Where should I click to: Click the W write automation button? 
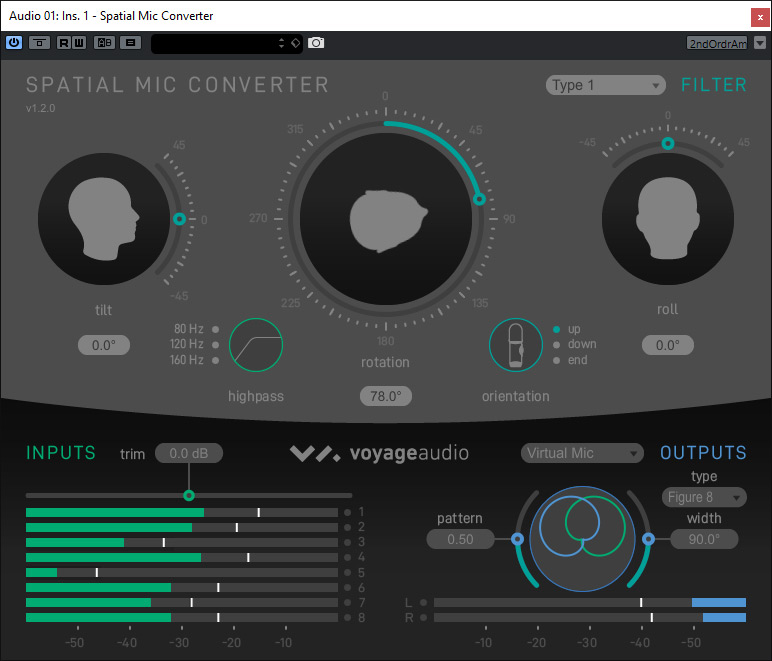point(78,43)
